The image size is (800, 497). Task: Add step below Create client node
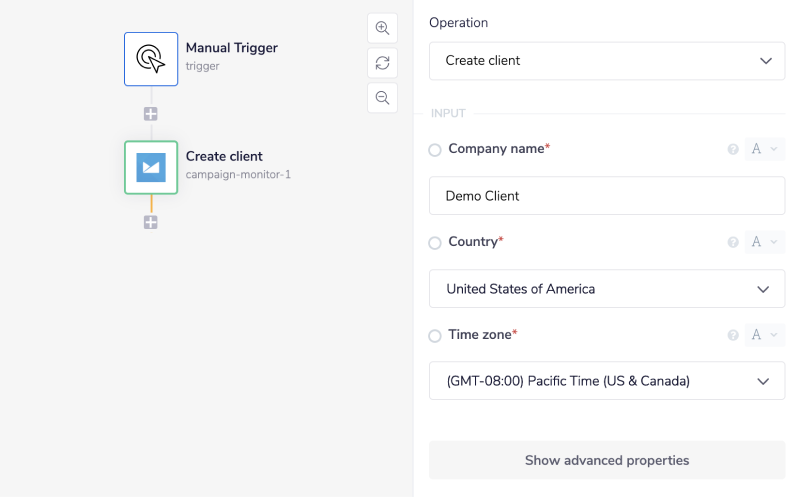(151, 222)
